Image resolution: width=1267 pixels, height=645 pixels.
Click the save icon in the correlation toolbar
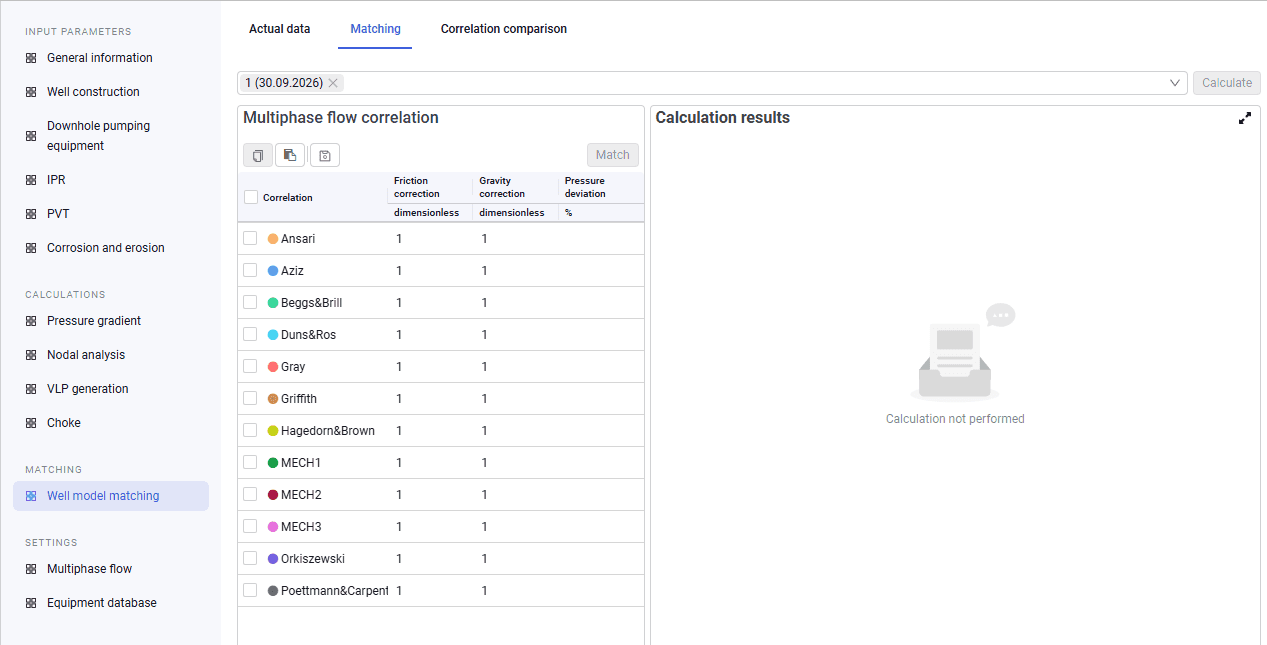325,155
